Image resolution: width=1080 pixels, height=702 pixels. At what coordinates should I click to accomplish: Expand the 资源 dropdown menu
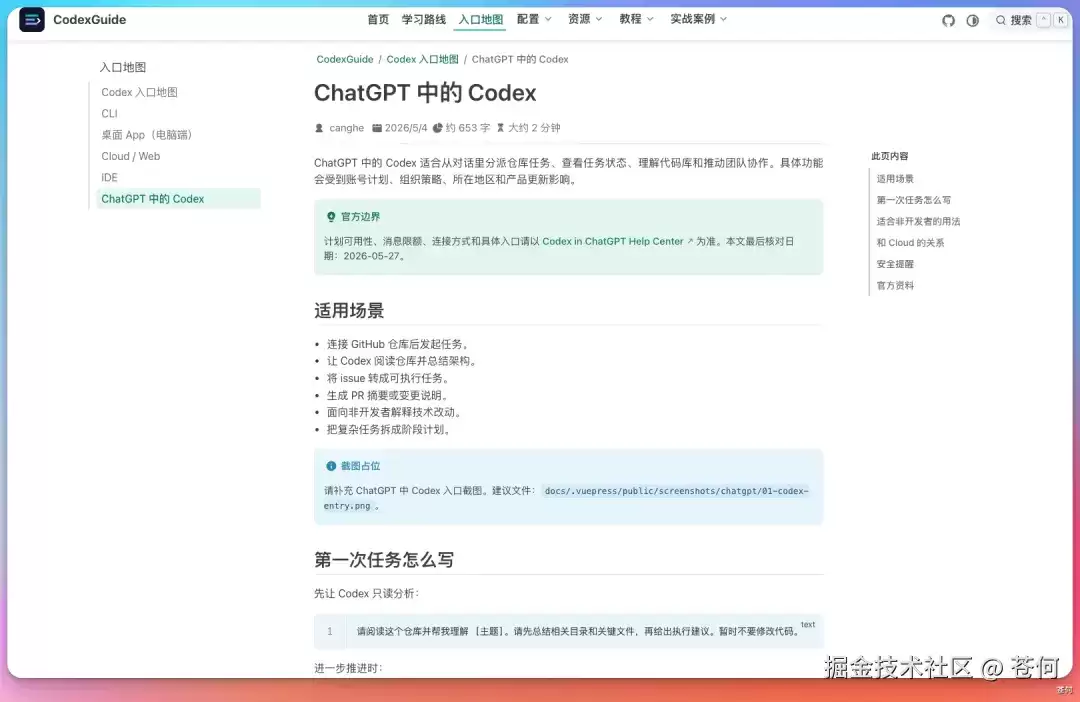(x=585, y=19)
